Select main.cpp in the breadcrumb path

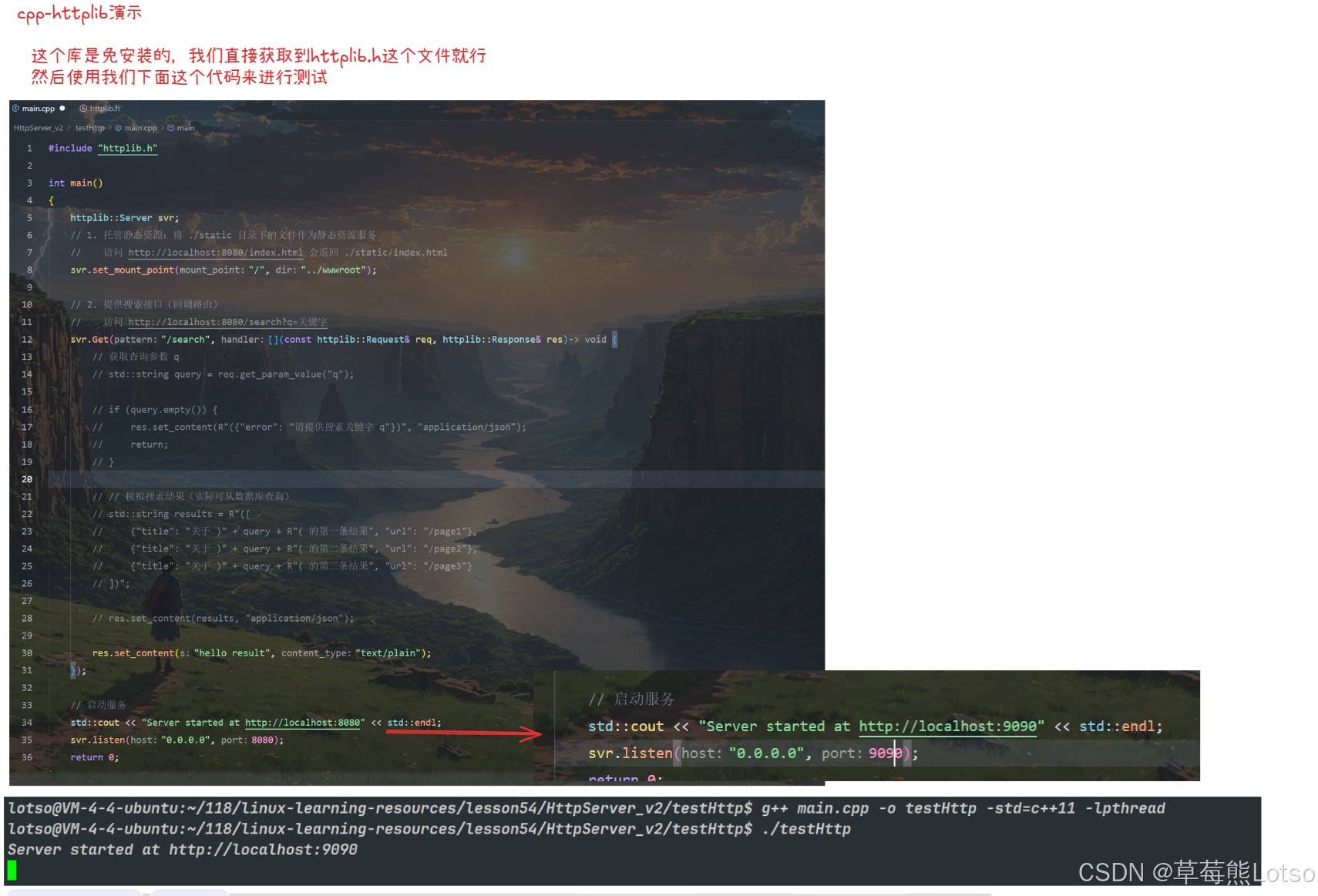140,128
